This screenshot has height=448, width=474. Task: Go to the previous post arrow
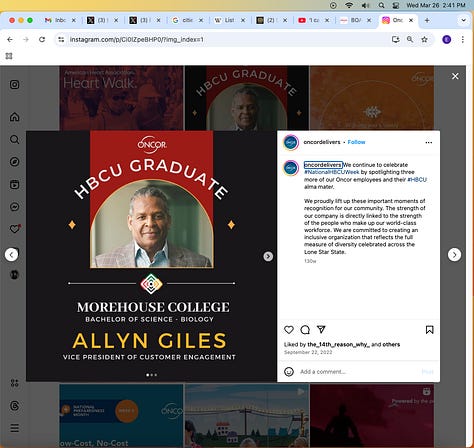tap(11, 255)
